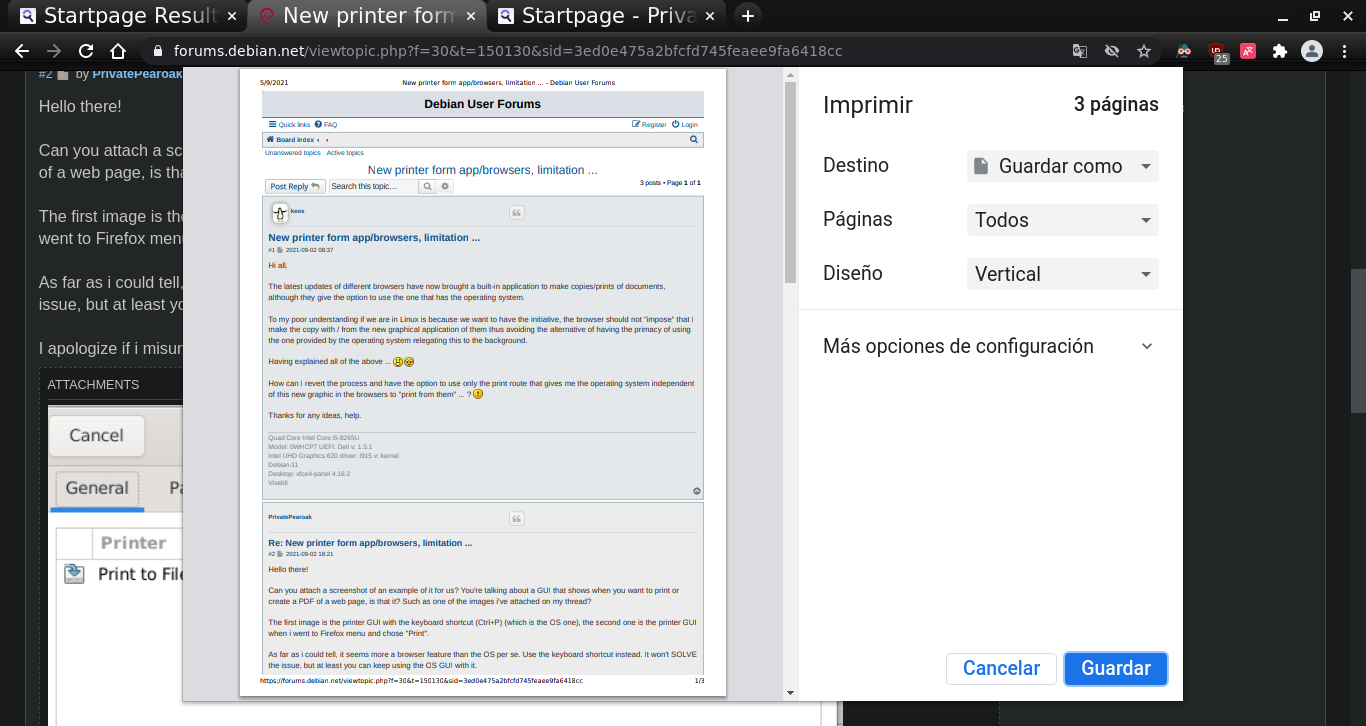Image resolution: width=1366 pixels, height=726 pixels.
Task: Bookmark this page with the star icon
Action: coord(1144,51)
